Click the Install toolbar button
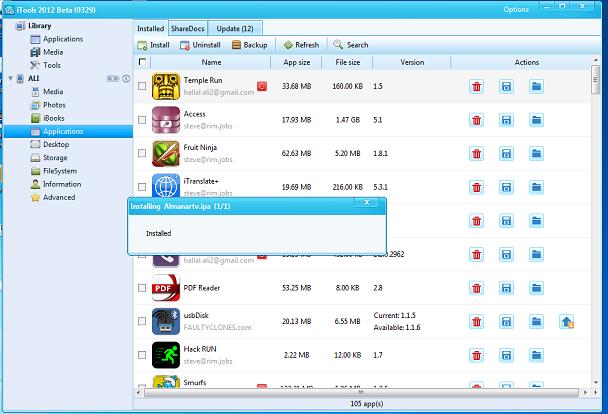Viewport: 608px width, 414px height. click(x=154, y=45)
